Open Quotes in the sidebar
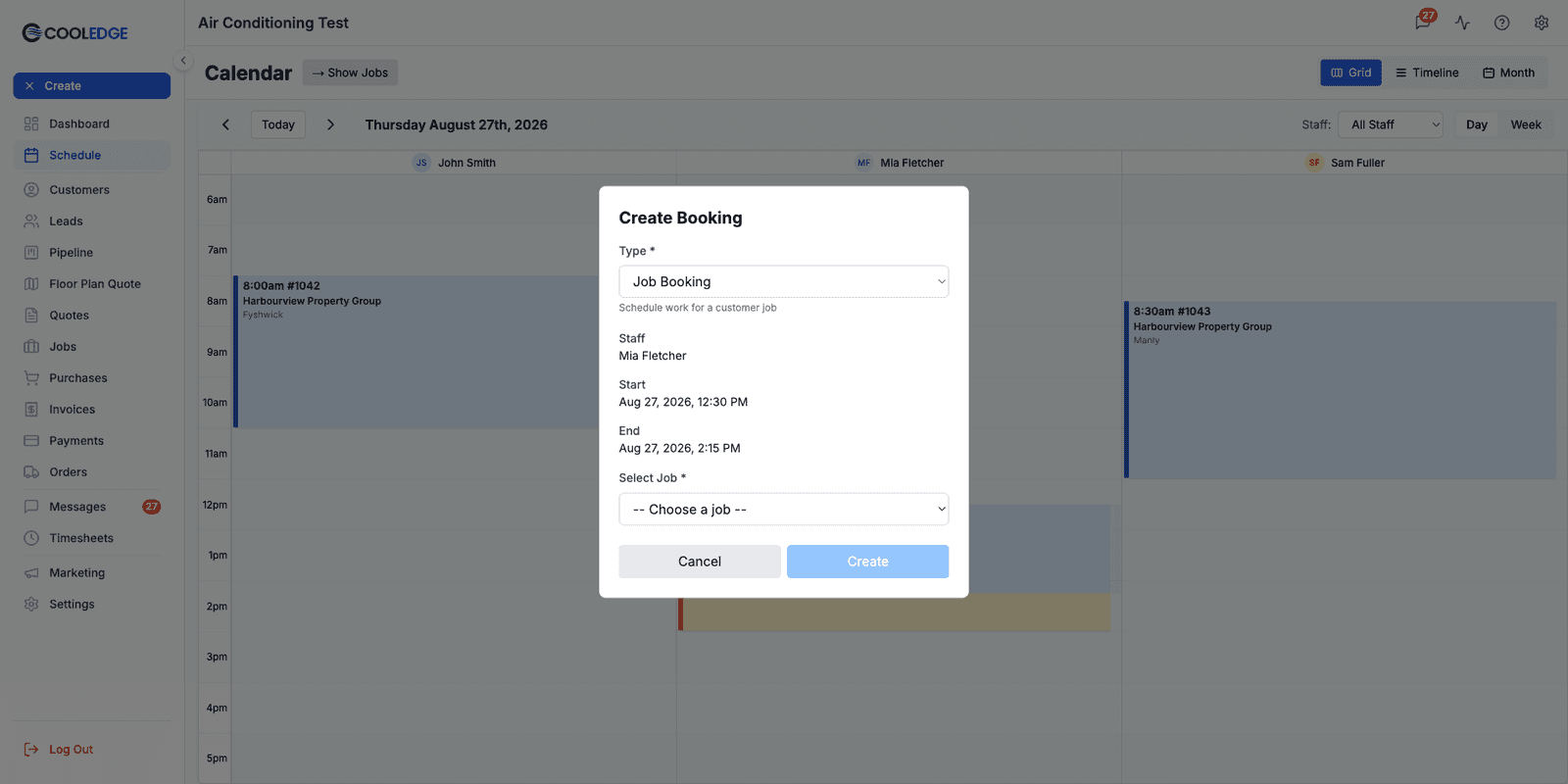 (92, 316)
